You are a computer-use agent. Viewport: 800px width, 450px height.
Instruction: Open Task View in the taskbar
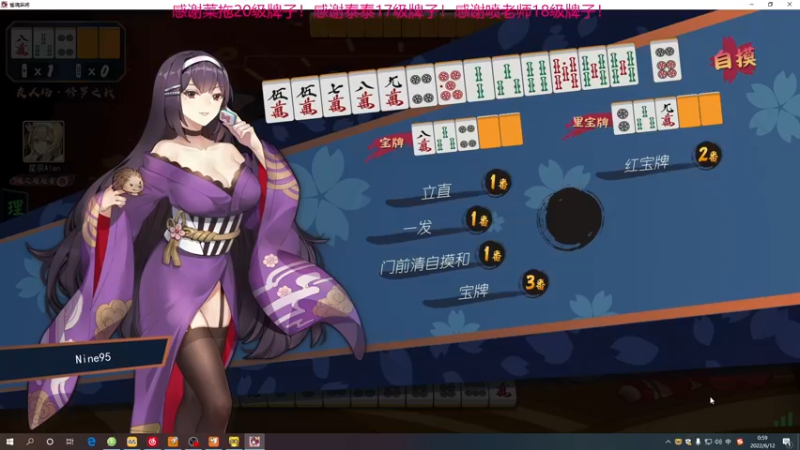coord(70,442)
